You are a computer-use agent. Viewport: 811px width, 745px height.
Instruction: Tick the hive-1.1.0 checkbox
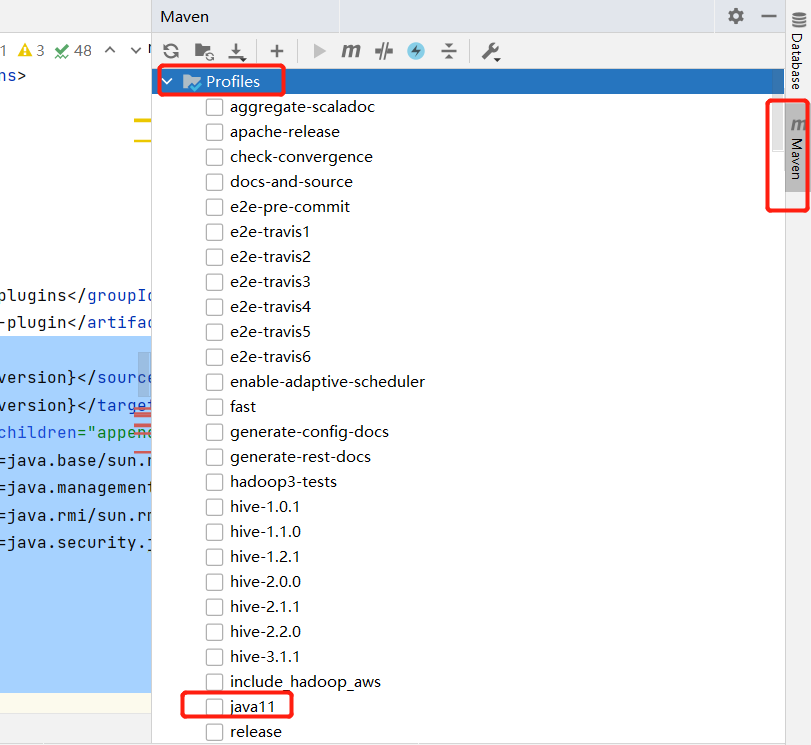point(214,532)
